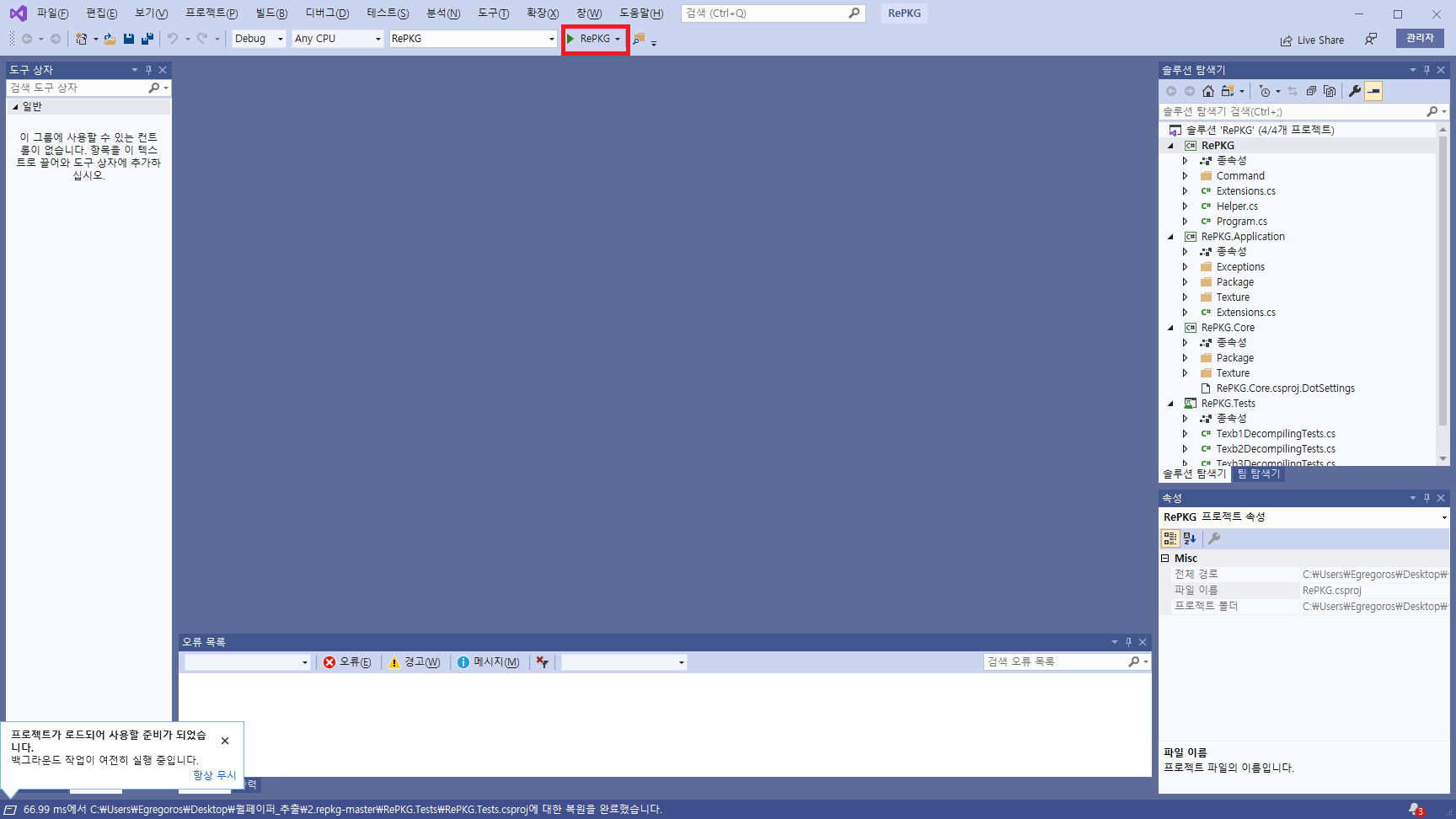Switch to the 팀 탐색기 tab
The image size is (1456, 819).
coord(1259,474)
